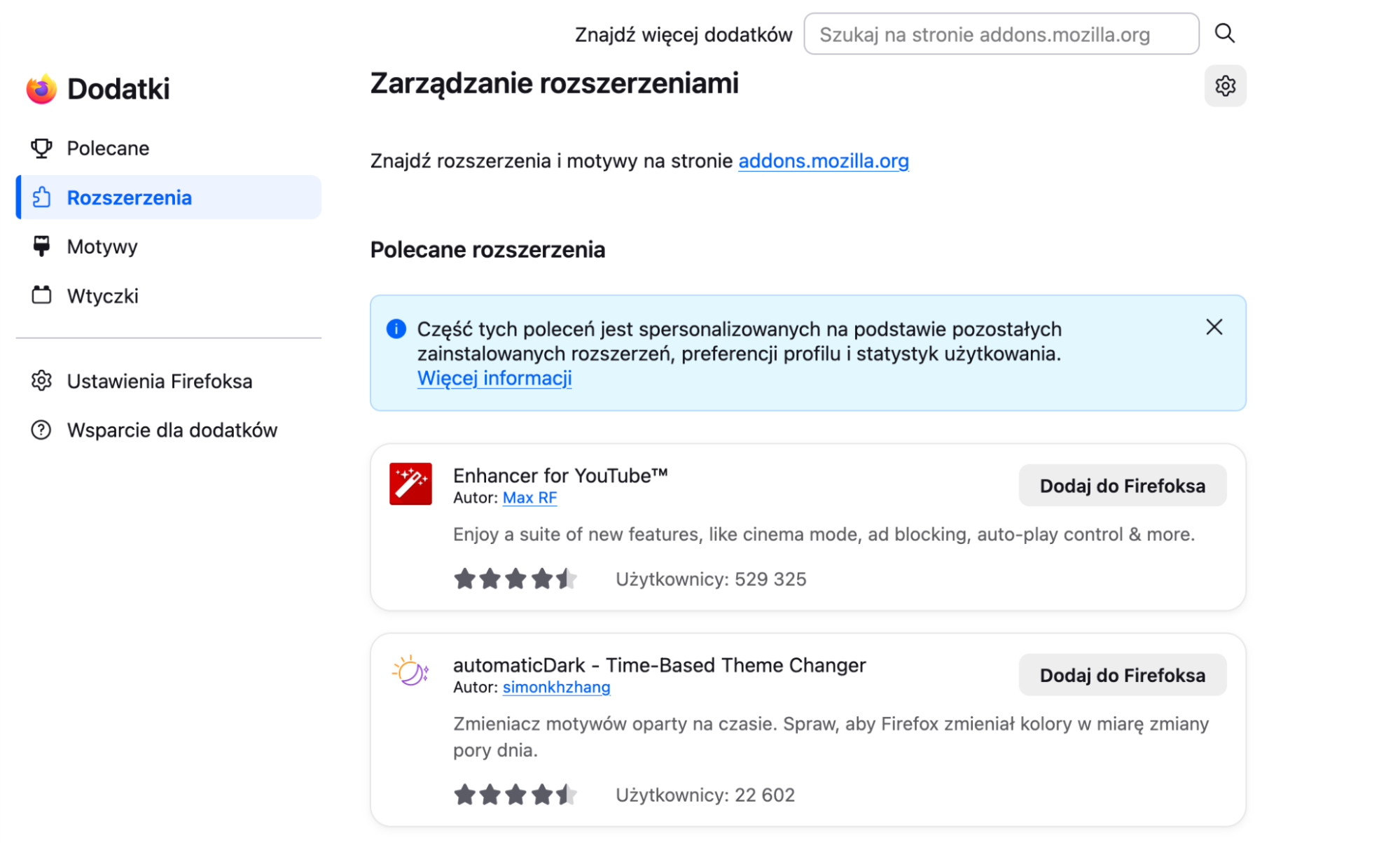Open the Polecane section
1400x843 pixels.
169,148
